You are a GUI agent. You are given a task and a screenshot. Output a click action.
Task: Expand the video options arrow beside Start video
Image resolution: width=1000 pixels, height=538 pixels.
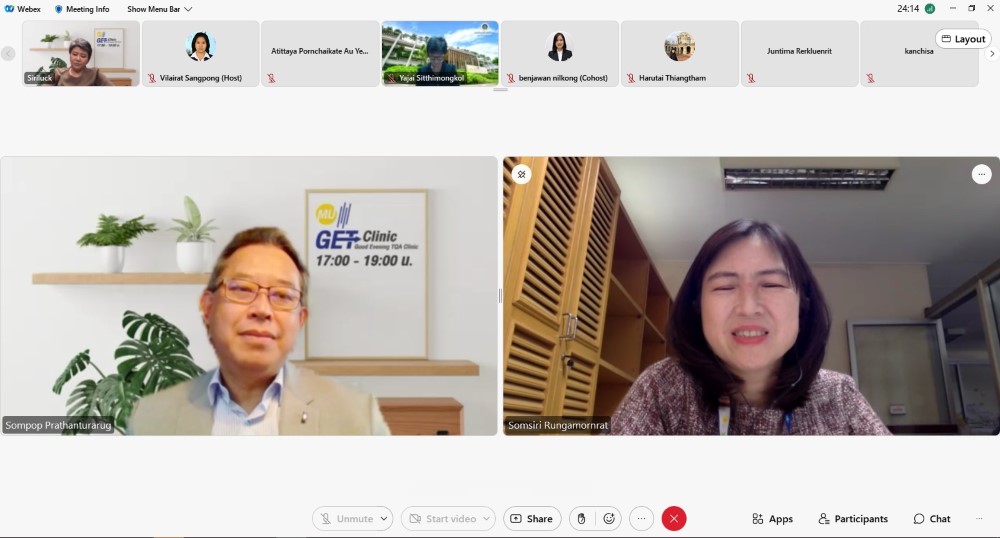(x=487, y=519)
